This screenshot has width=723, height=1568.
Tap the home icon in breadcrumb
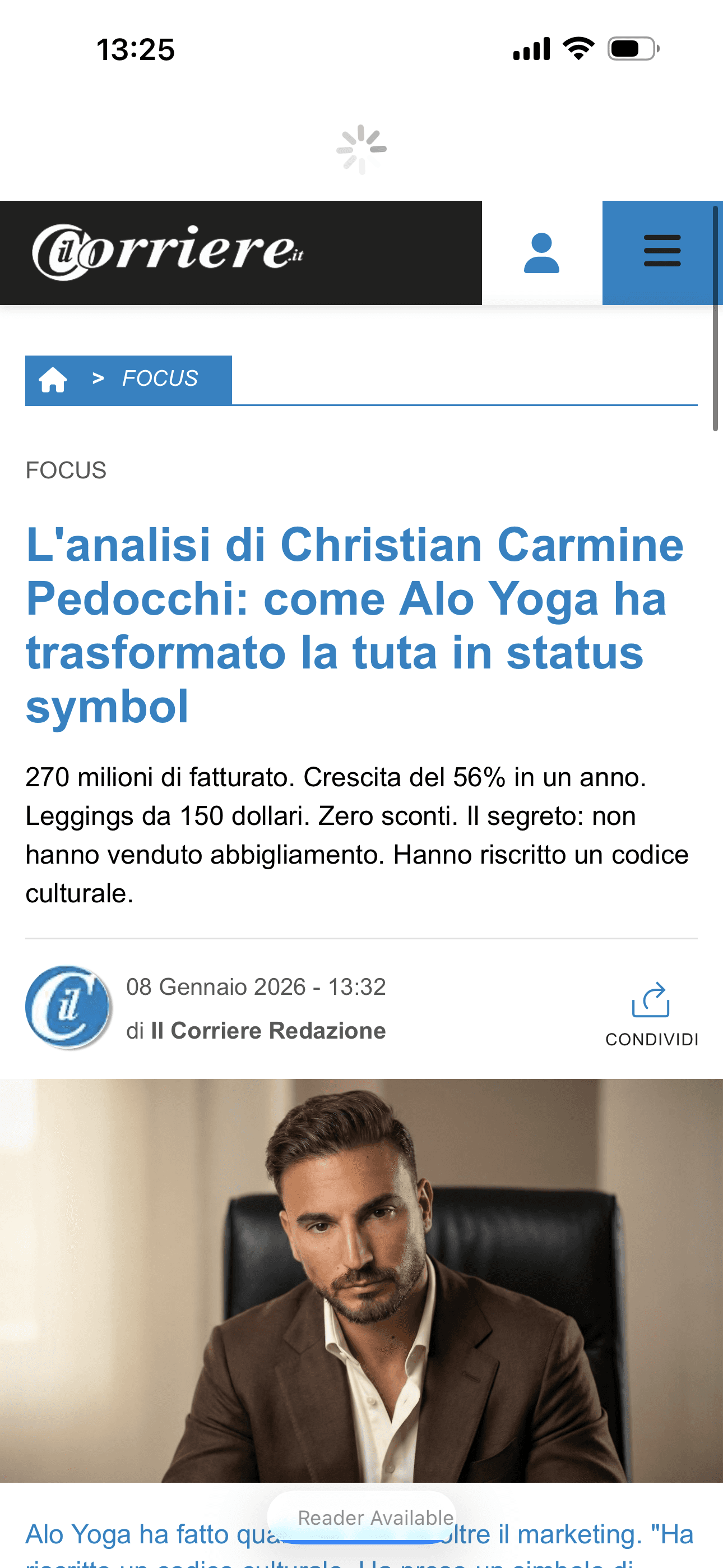click(x=53, y=380)
